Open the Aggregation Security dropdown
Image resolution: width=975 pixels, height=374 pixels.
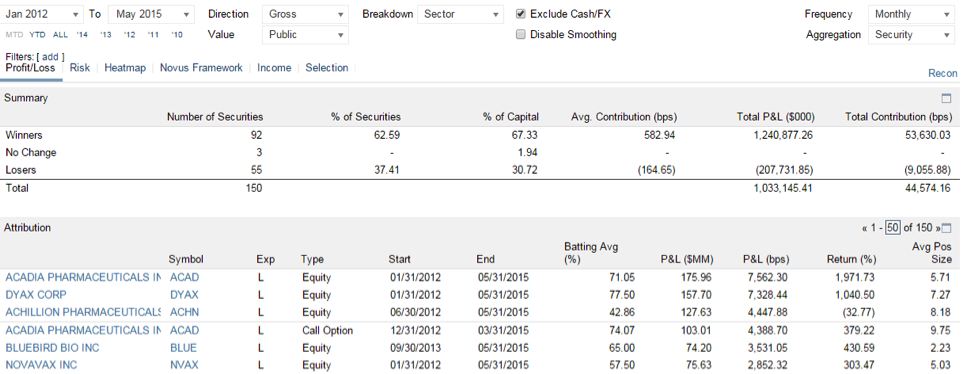(911, 35)
